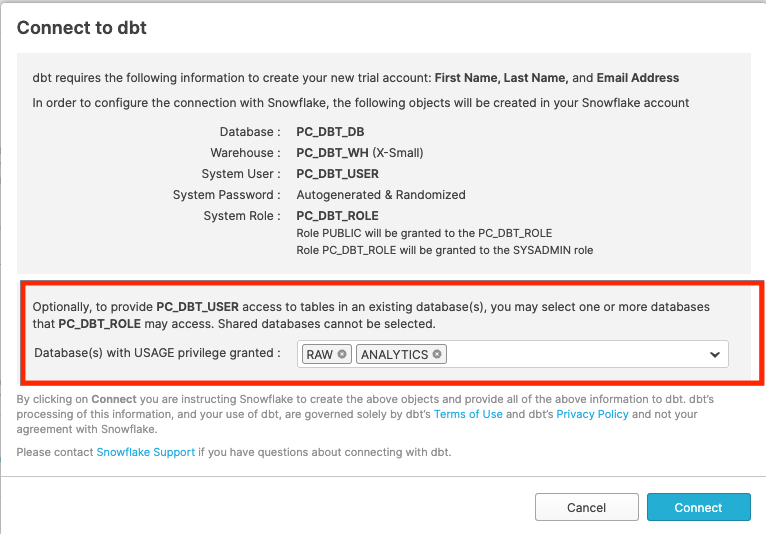
Task: Click 'Database(s) with USAGE privilege granted' label
Action: point(157,353)
